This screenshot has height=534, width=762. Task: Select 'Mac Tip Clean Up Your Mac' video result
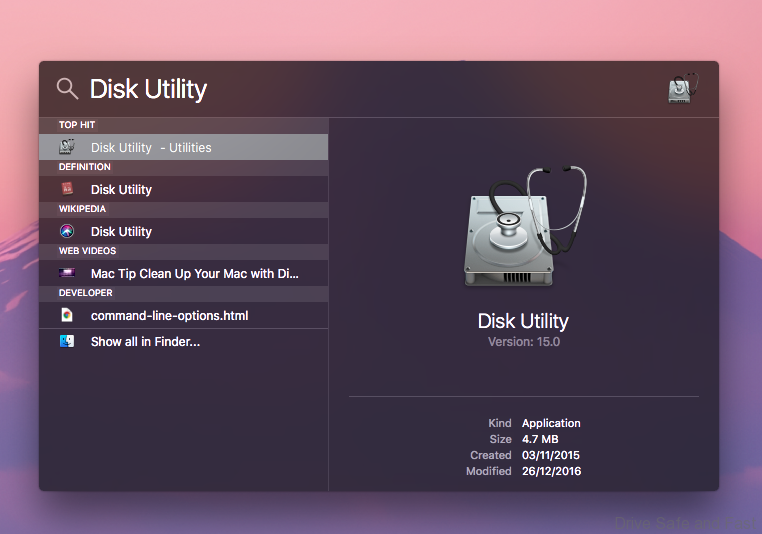[x=194, y=273]
